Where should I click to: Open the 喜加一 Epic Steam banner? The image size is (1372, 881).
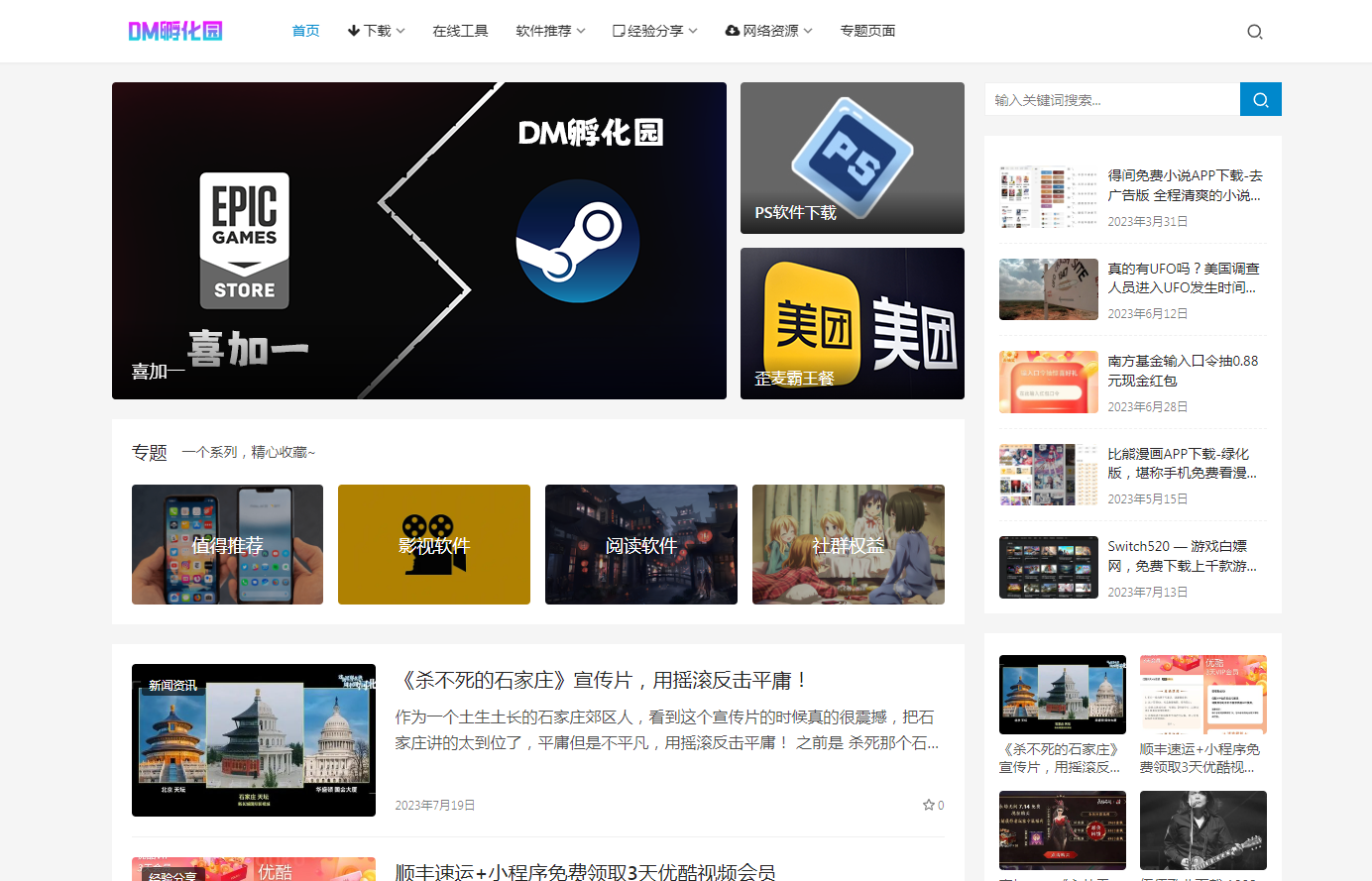click(x=419, y=241)
